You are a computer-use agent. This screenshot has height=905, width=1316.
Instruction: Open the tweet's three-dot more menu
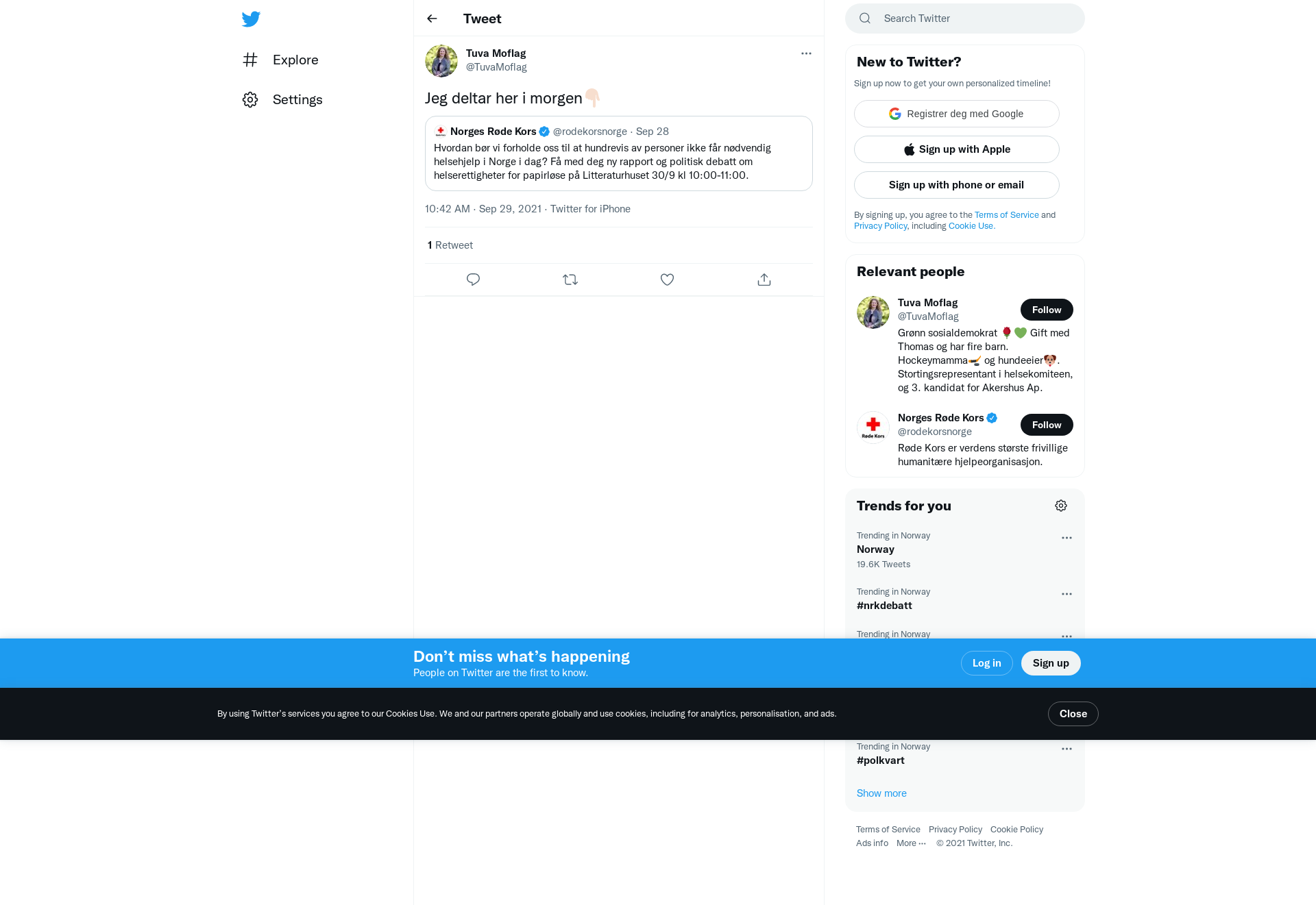(806, 53)
